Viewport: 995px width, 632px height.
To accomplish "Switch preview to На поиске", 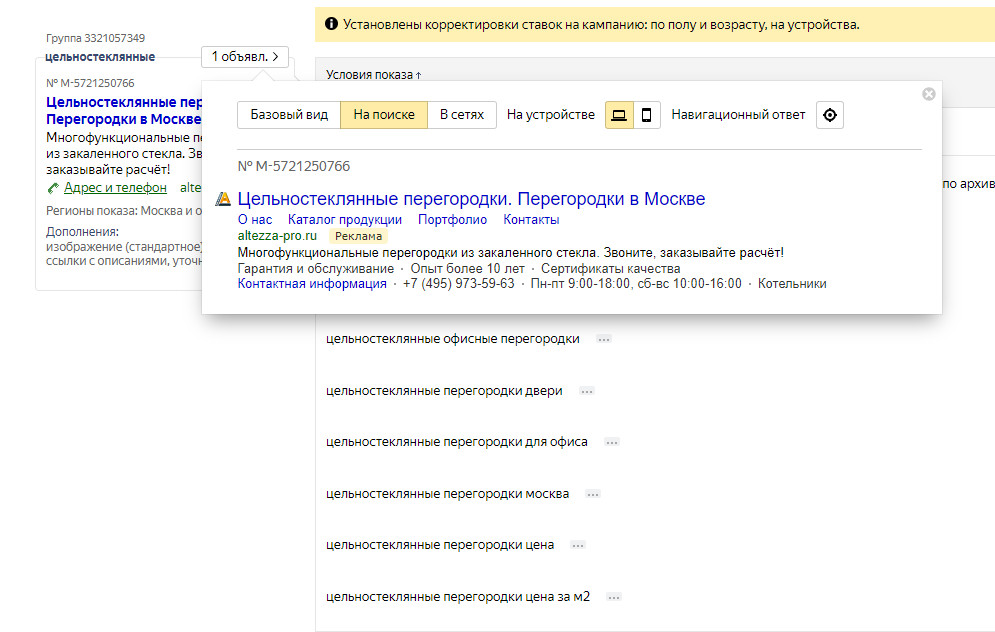I will [384, 115].
